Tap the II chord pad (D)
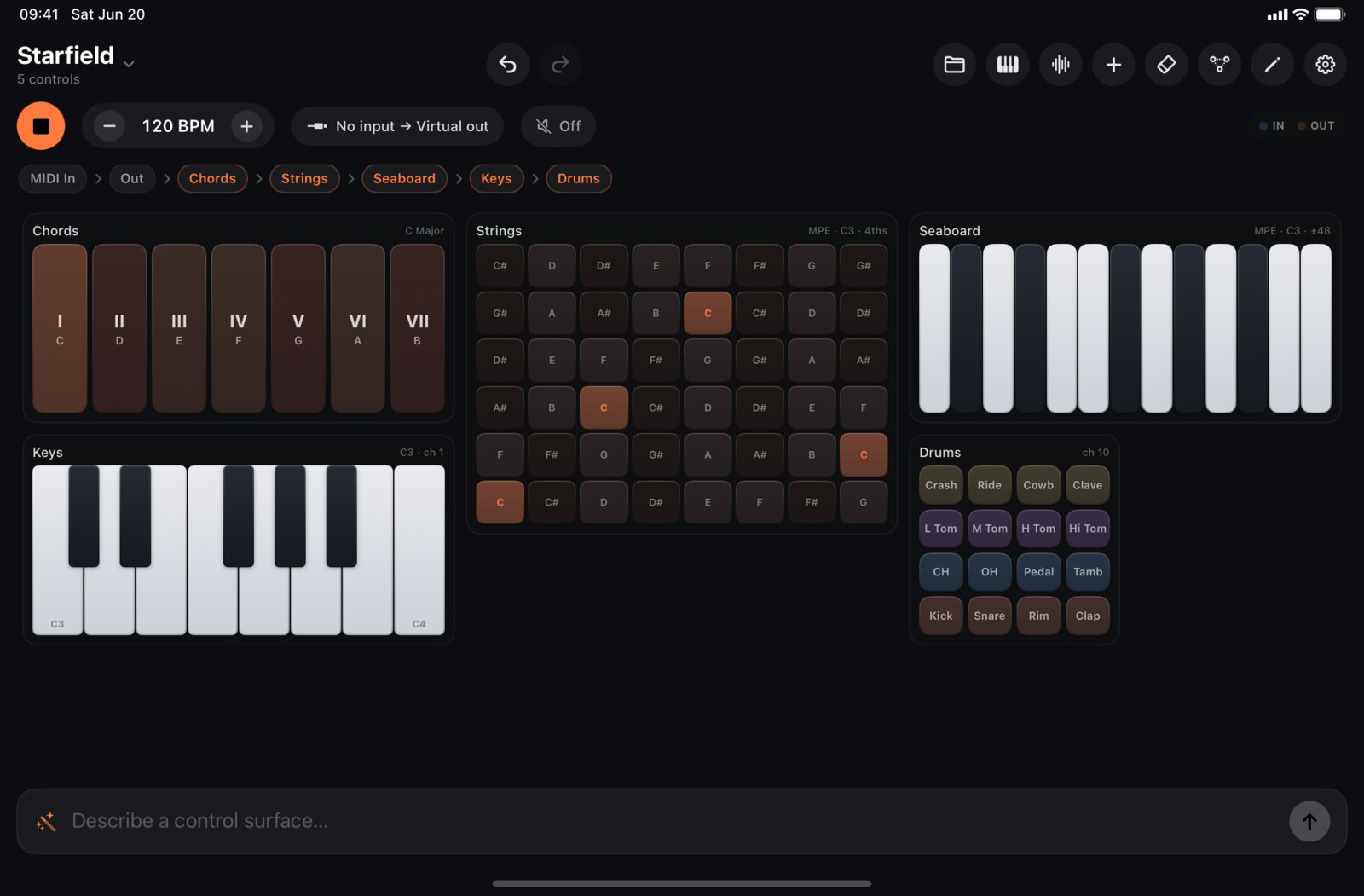Image resolution: width=1364 pixels, height=896 pixels. coord(119,328)
